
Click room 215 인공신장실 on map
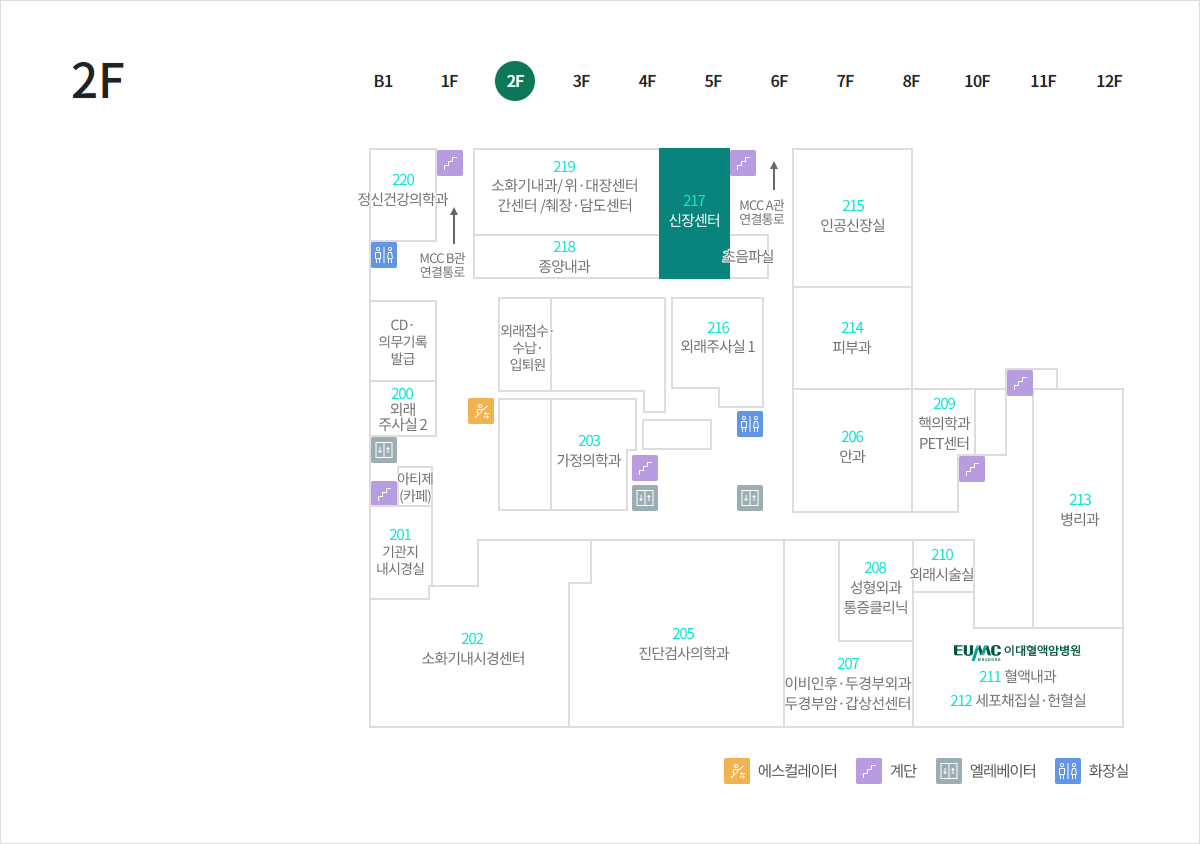click(852, 216)
